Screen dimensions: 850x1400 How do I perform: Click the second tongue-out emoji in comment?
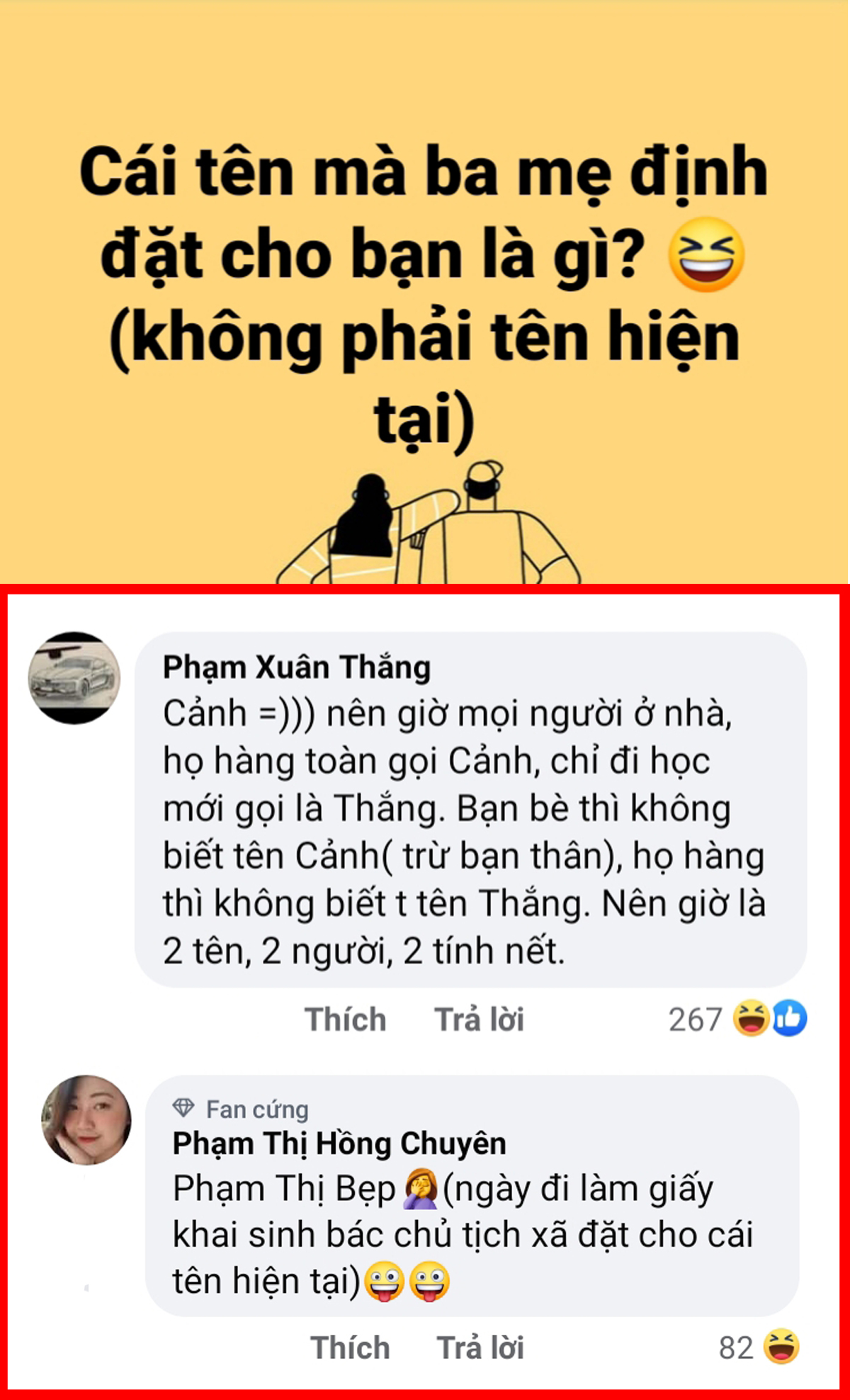click(429, 1282)
